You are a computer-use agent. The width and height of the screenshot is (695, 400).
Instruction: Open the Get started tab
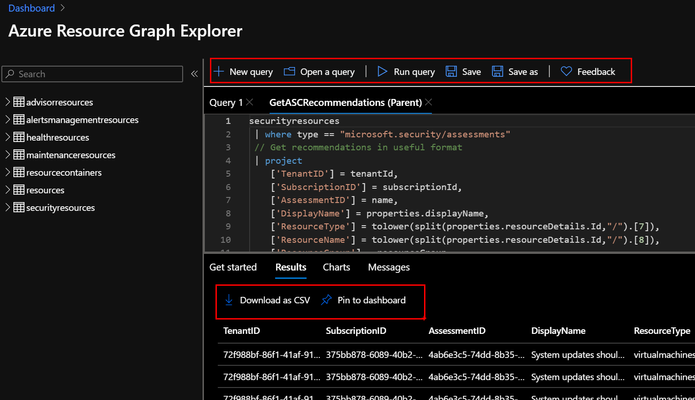point(233,267)
